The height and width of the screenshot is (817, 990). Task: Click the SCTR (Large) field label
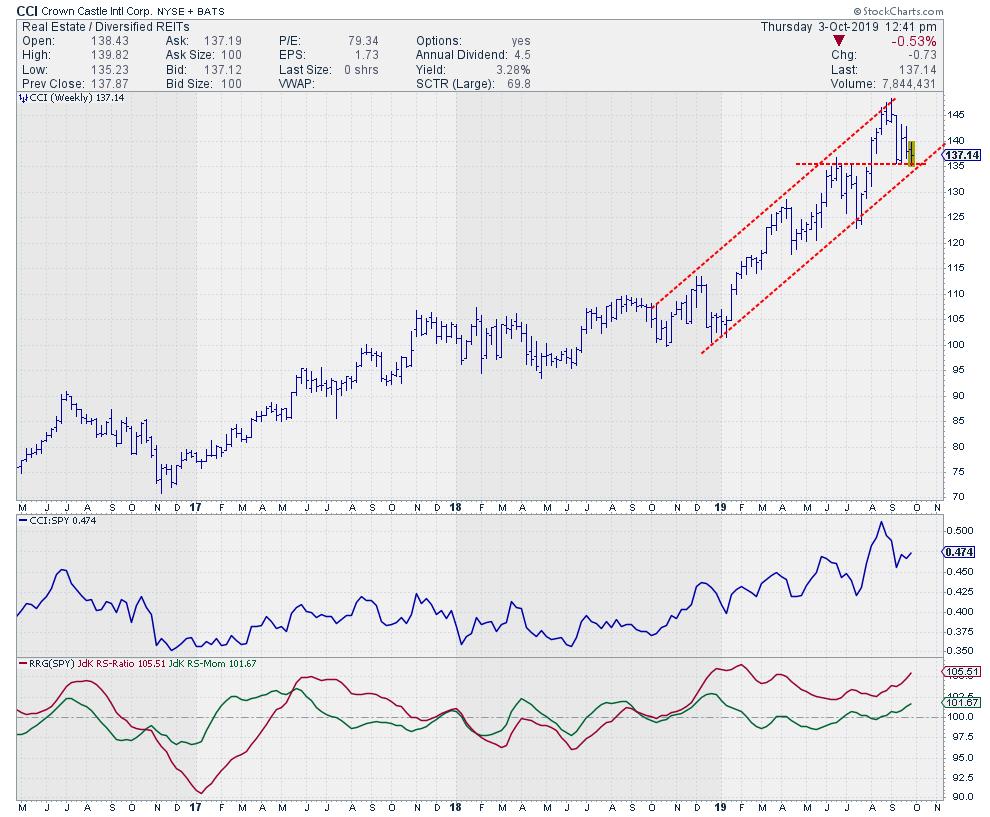pyautogui.click(x=457, y=84)
